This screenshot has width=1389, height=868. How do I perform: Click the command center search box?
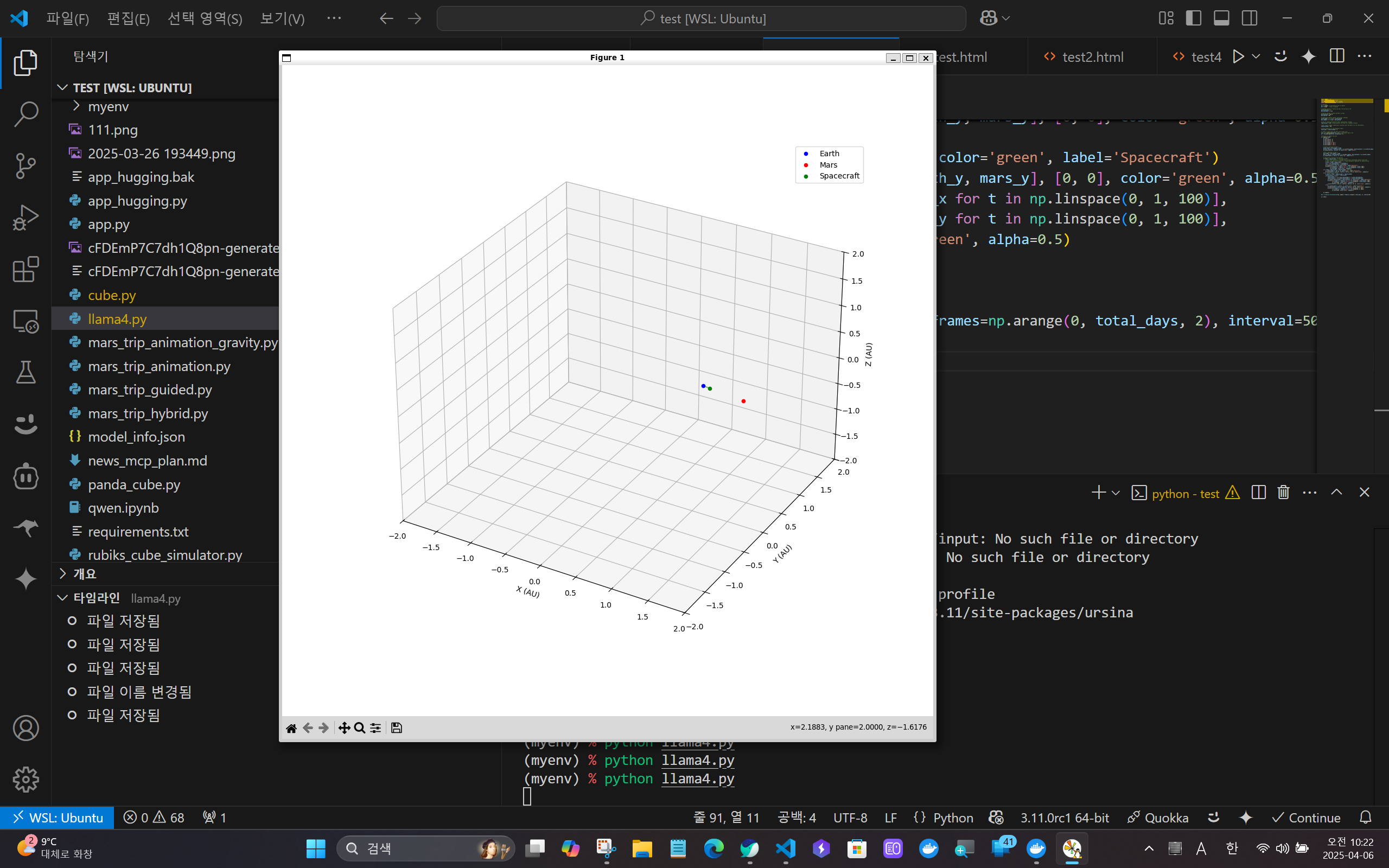click(x=701, y=18)
